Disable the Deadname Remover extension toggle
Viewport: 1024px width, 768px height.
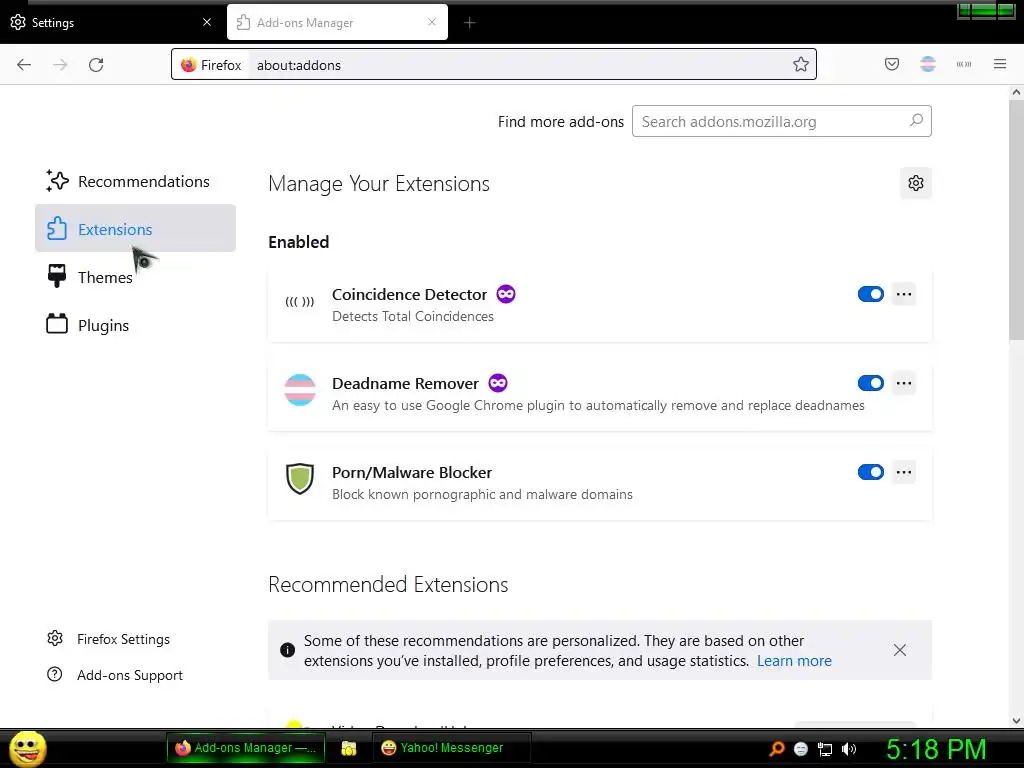tap(871, 383)
